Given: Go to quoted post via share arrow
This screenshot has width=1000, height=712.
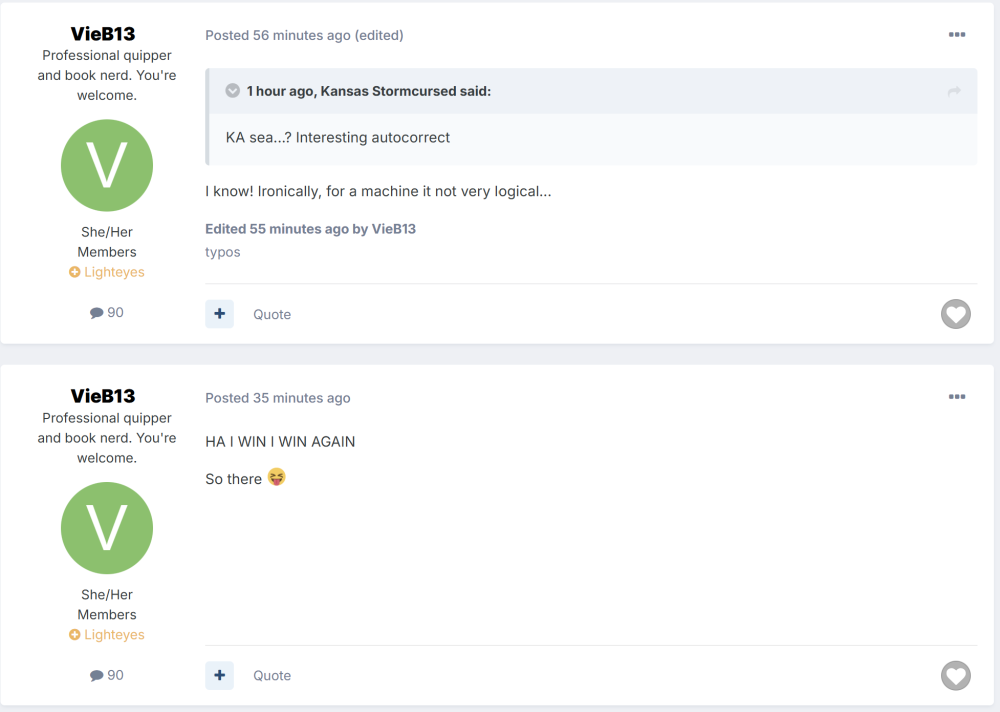Looking at the screenshot, I should tap(954, 91).
